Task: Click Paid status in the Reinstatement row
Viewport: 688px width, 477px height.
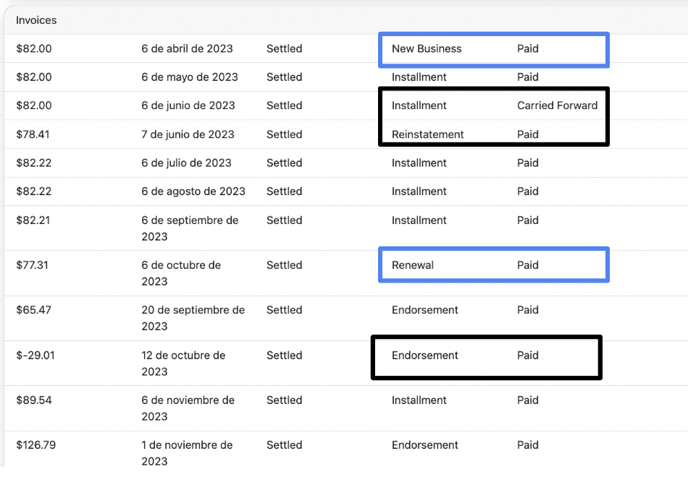Action: [x=527, y=134]
